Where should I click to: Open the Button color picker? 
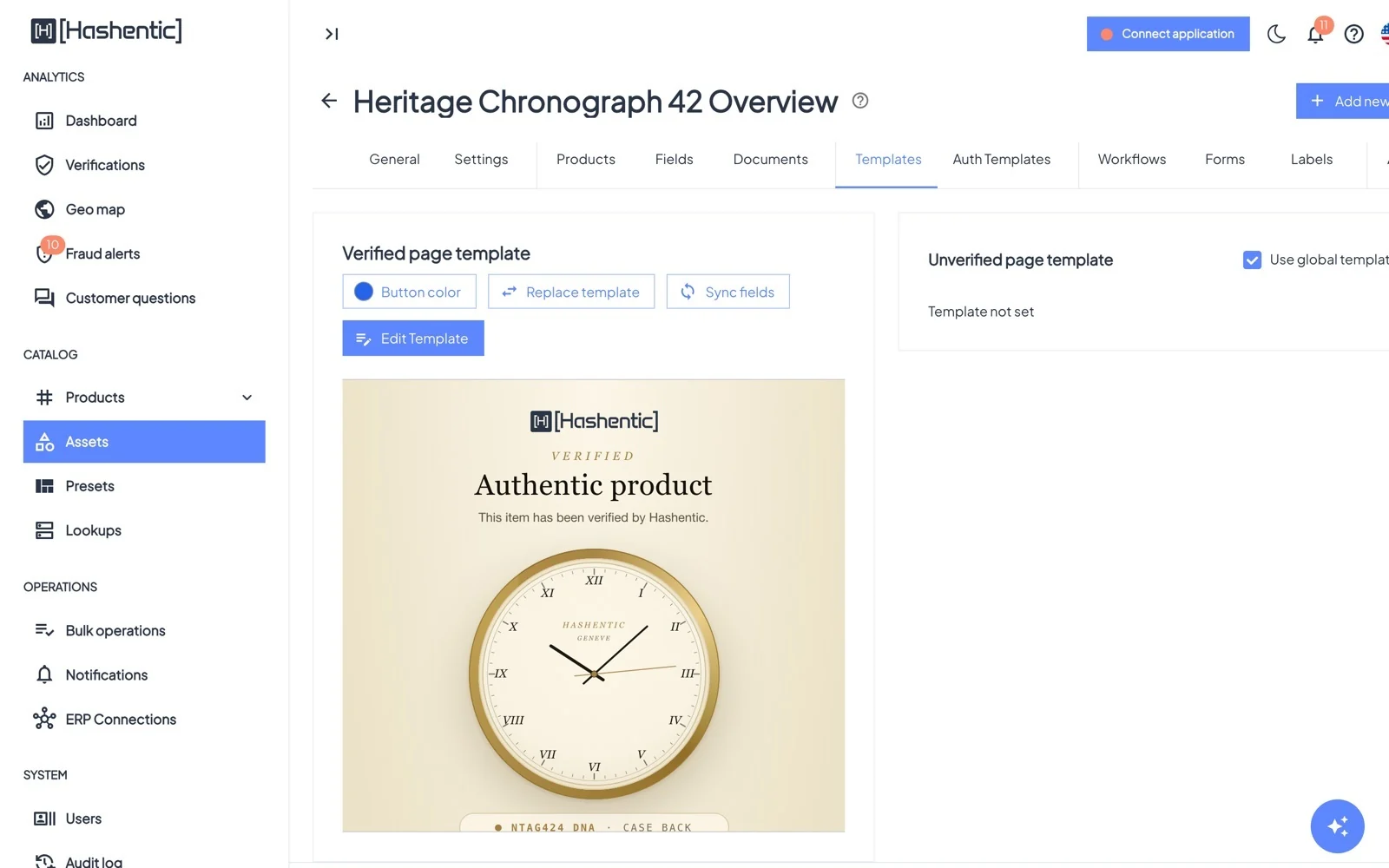[409, 292]
